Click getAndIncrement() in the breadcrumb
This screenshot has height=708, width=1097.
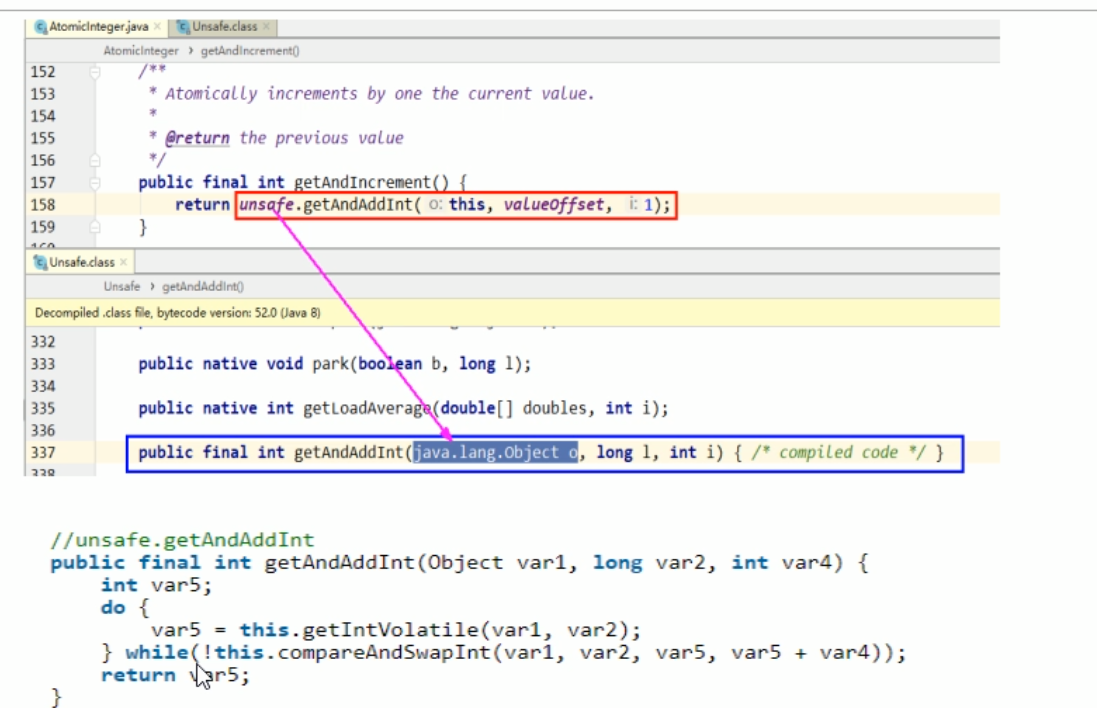click(250, 50)
